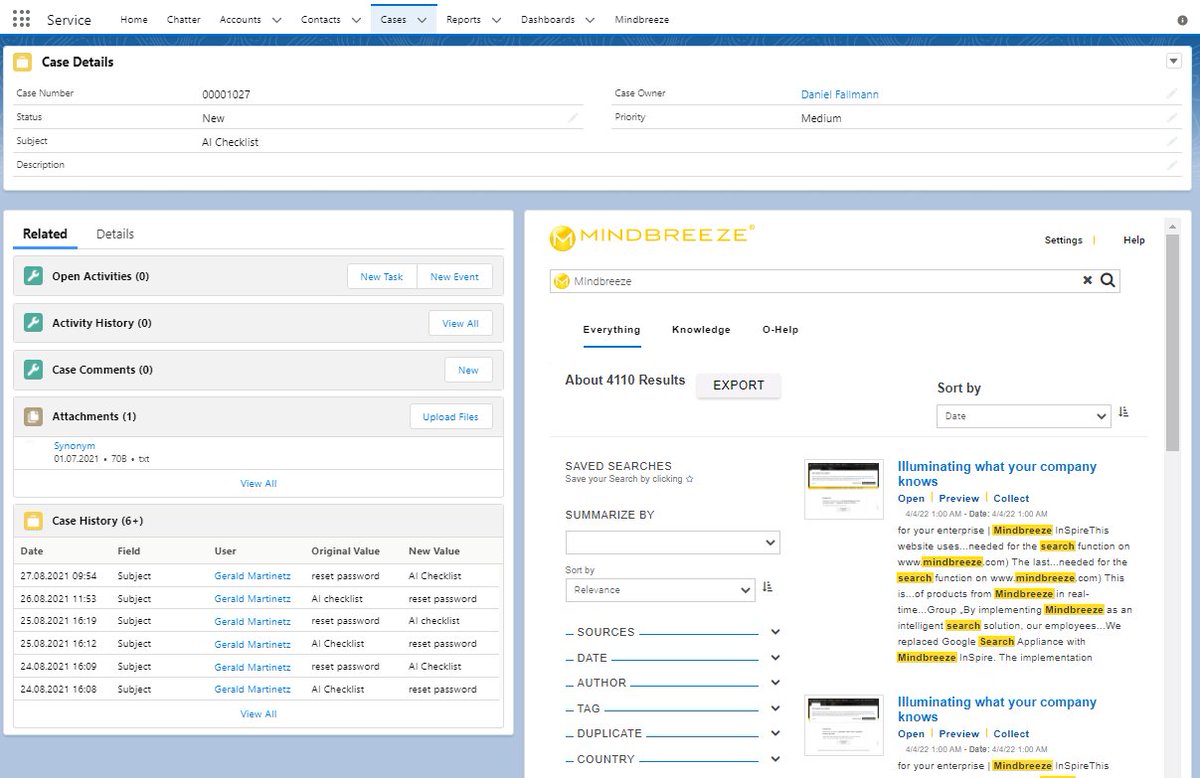Click the Case History folder icon

[33, 521]
